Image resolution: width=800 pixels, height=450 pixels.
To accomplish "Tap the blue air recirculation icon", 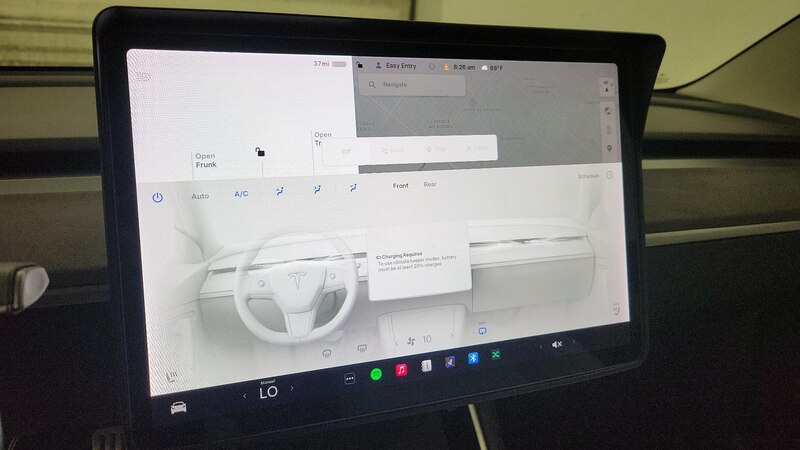I will [x=482, y=331].
